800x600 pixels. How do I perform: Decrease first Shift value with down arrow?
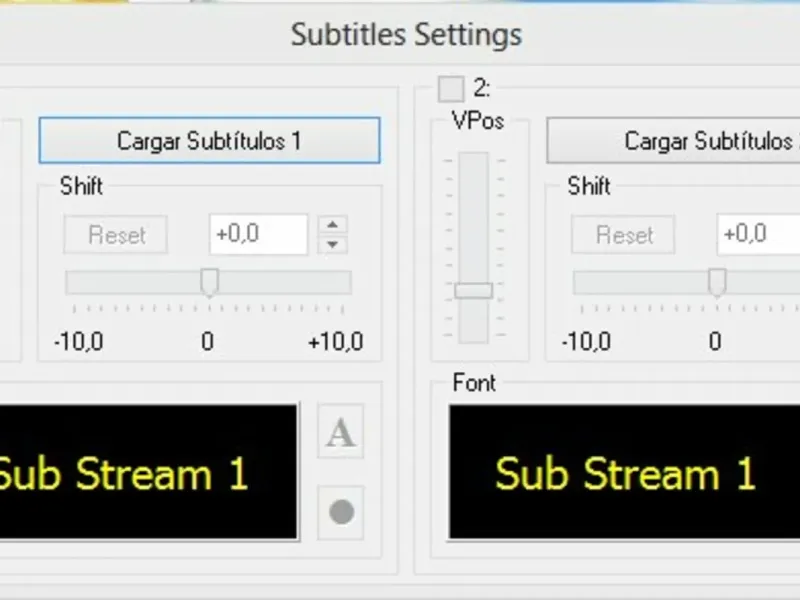(333, 244)
